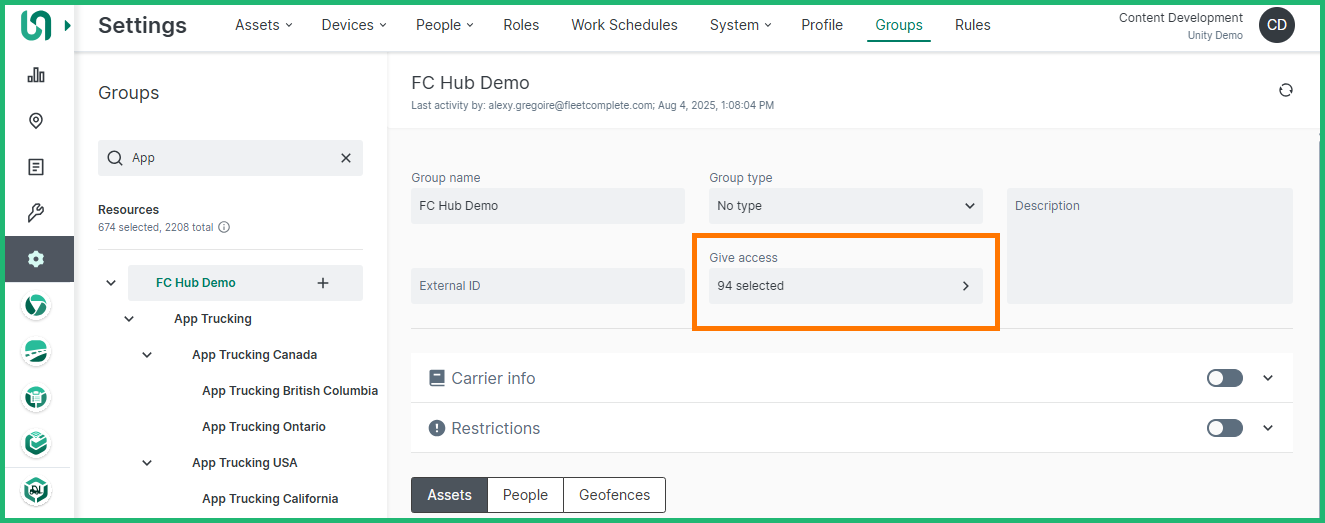The height and width of the screenshot is (523, 1325).
Task: Open the dashboard bar chart icon in sidebar
Action: [36, 75]
